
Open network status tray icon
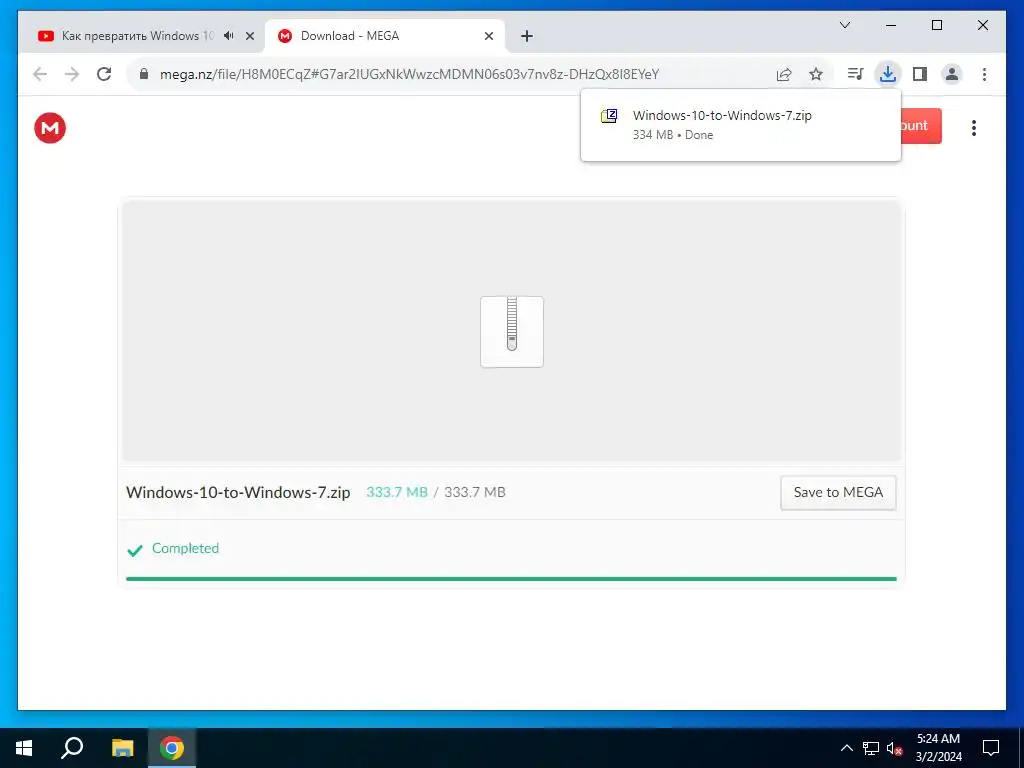pyautogui.click(x=871, y=748)
